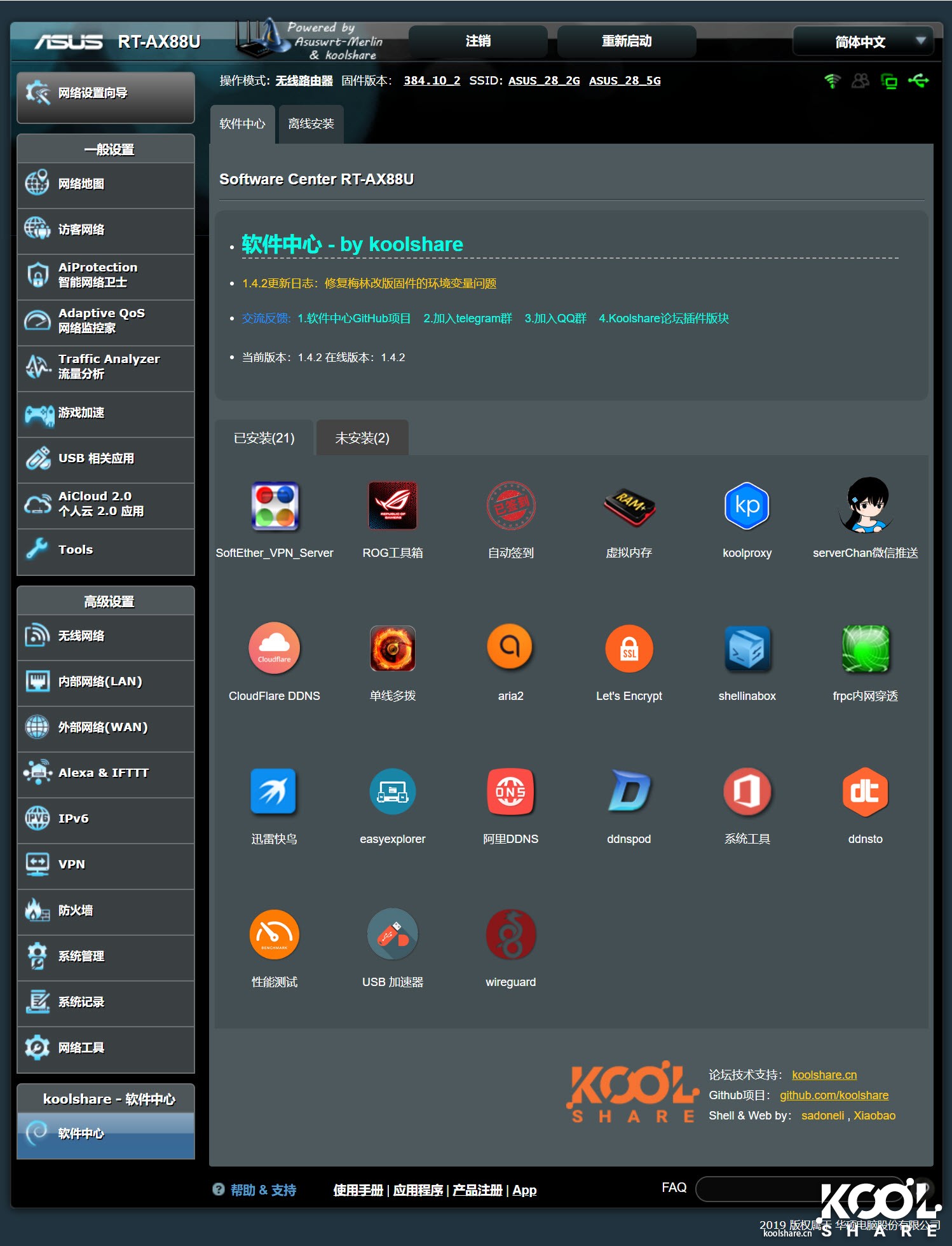Open the shellinabox plugin icon
Viewport: 952px width, 1246px height.
tap(747, 648)
